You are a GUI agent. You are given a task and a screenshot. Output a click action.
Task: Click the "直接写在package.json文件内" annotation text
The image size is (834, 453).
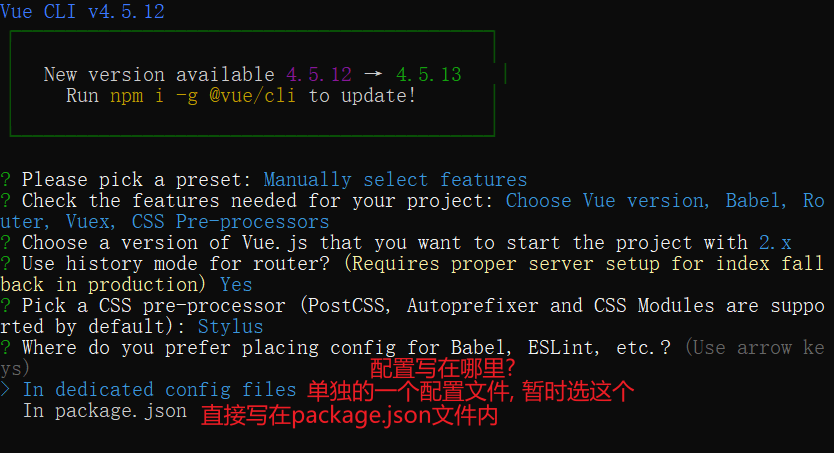click(x=350, y=414)
